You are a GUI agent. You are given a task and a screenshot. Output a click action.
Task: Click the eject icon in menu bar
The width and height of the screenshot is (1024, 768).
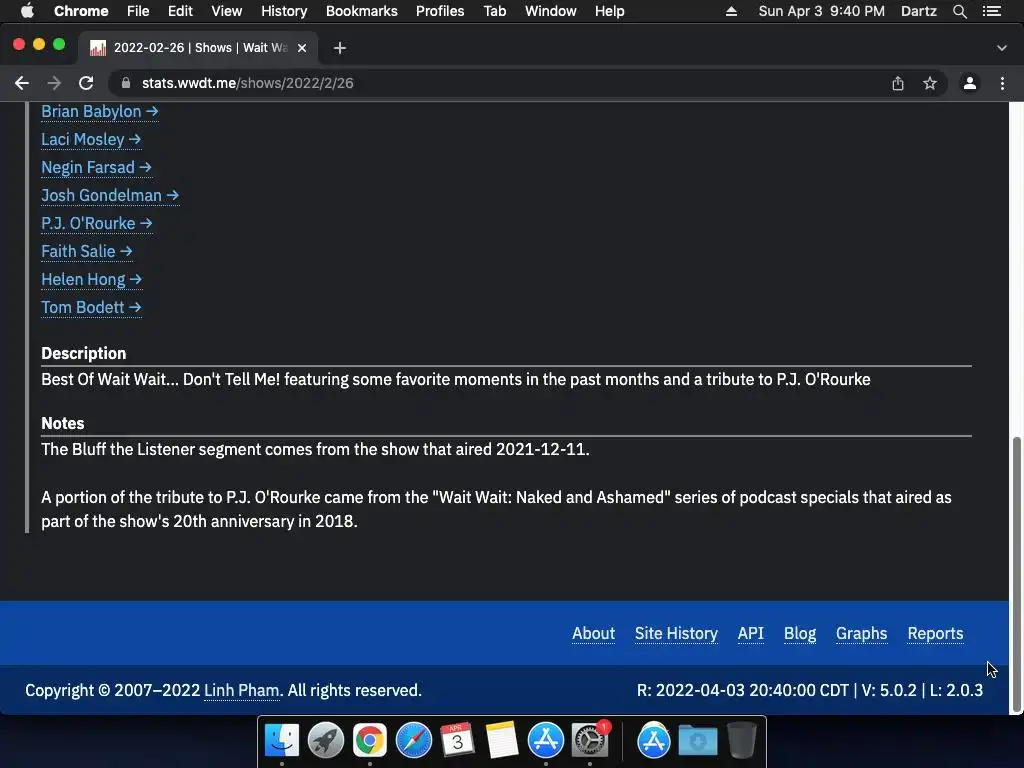731,11
